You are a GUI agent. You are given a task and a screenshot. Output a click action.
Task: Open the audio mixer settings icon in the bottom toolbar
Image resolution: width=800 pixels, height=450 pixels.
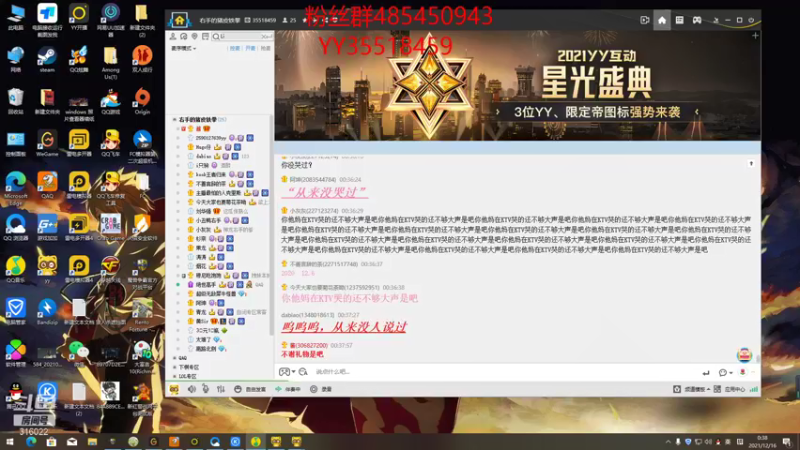coord(220,389)
